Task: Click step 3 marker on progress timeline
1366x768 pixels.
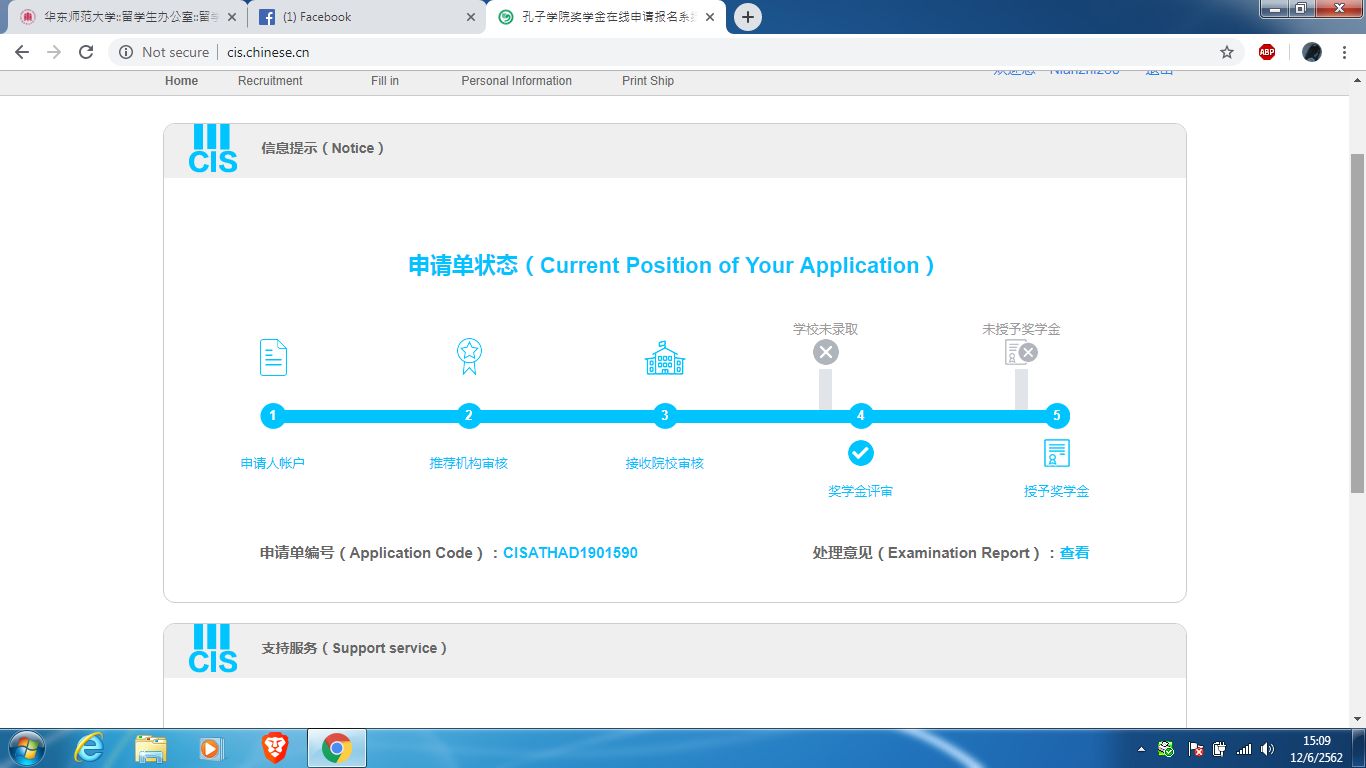Action: point(664,416)
